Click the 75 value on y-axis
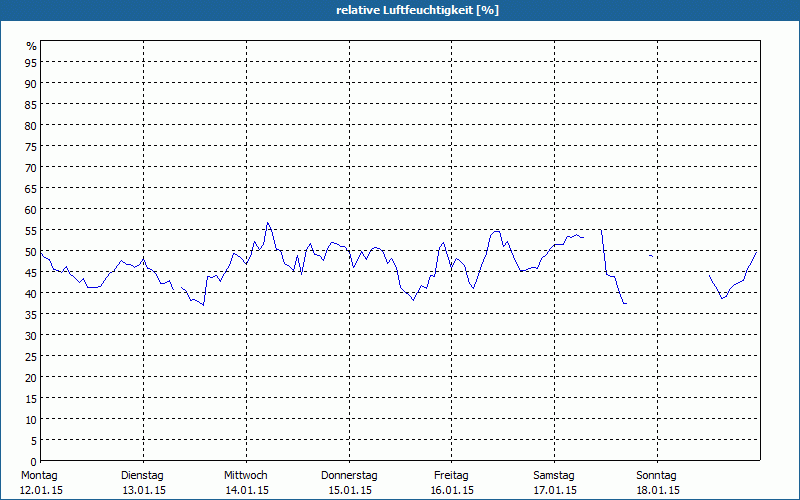 (31, 146)
